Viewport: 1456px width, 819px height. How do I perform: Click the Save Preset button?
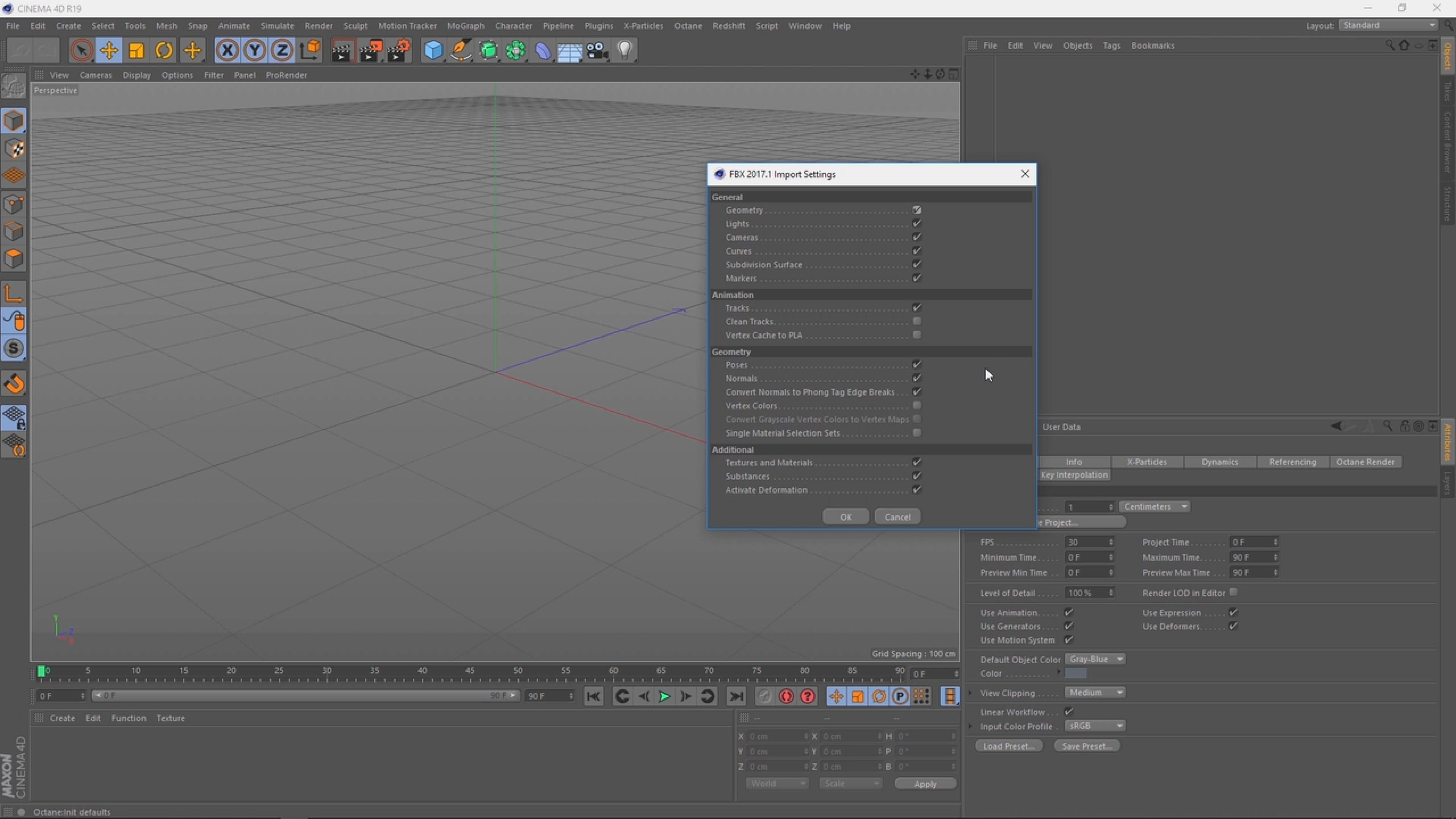(x=1087, y=746)
